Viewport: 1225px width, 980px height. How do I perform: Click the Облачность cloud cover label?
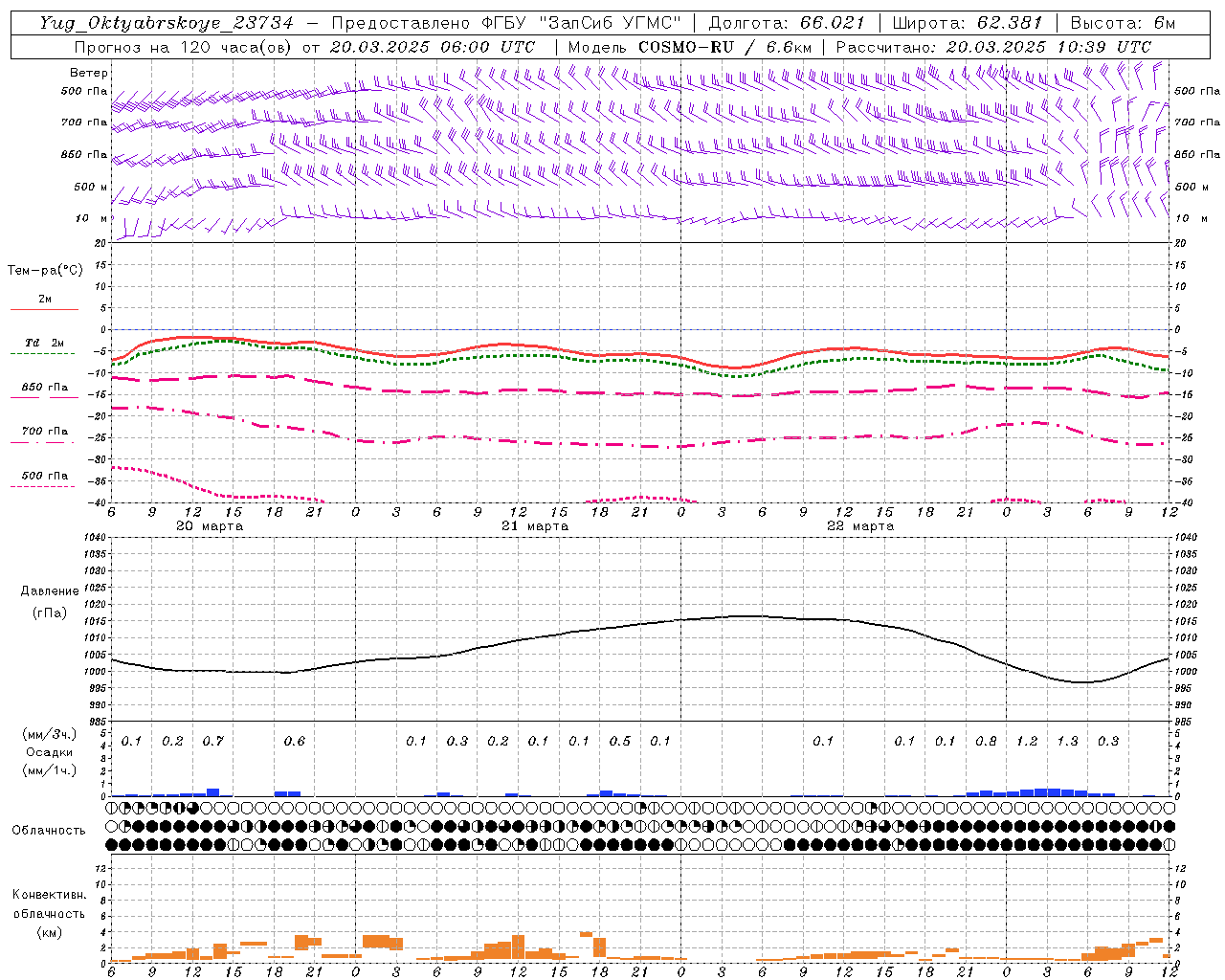coord(49,831)
